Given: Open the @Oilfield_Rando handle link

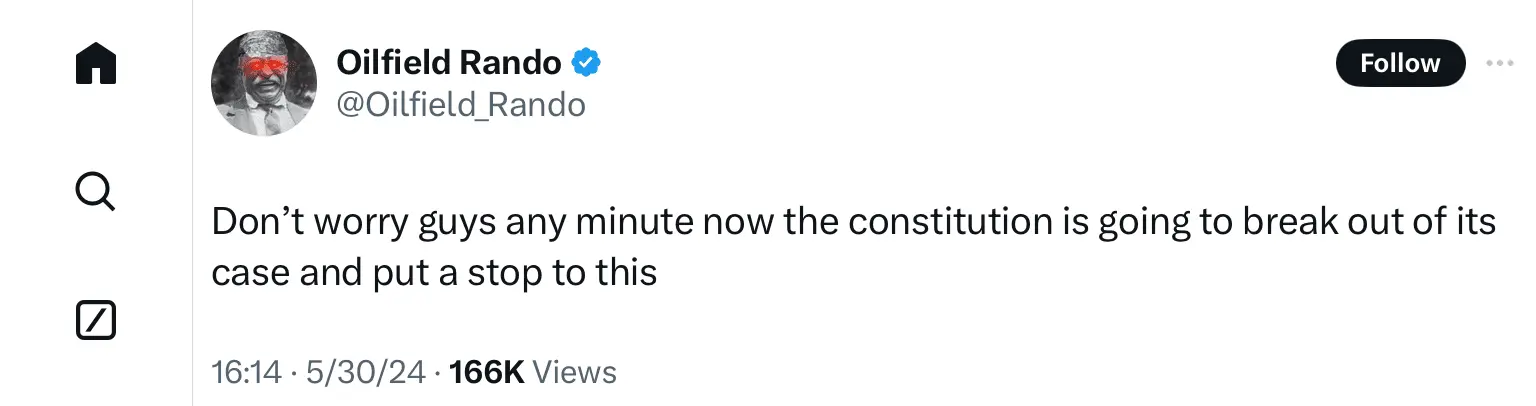Looking at the screenshot, I should pyautogui.click(x=461, y=104).
